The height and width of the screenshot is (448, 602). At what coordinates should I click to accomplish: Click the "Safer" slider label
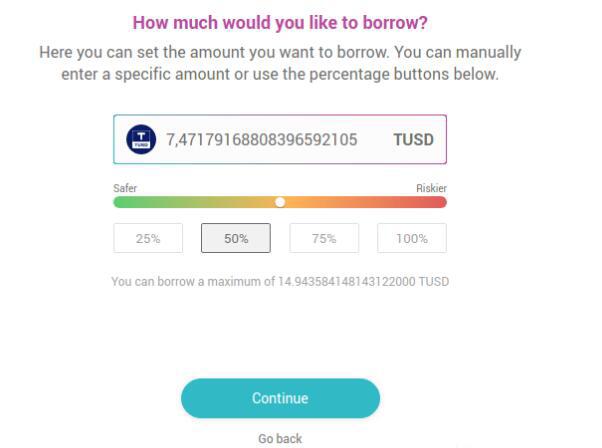coord(125,188)
